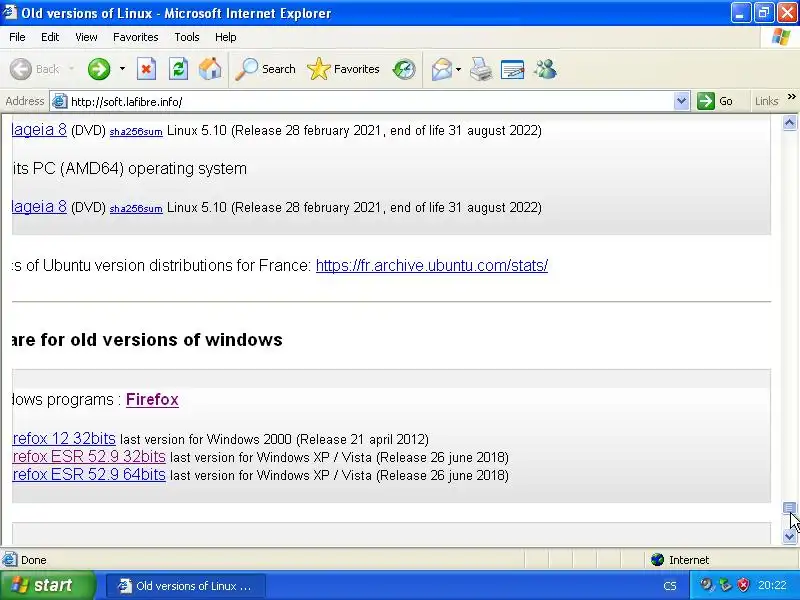Screen dimensions: 800x600
Task: Expand the address bar dropdown
Action: coord(681,102)
